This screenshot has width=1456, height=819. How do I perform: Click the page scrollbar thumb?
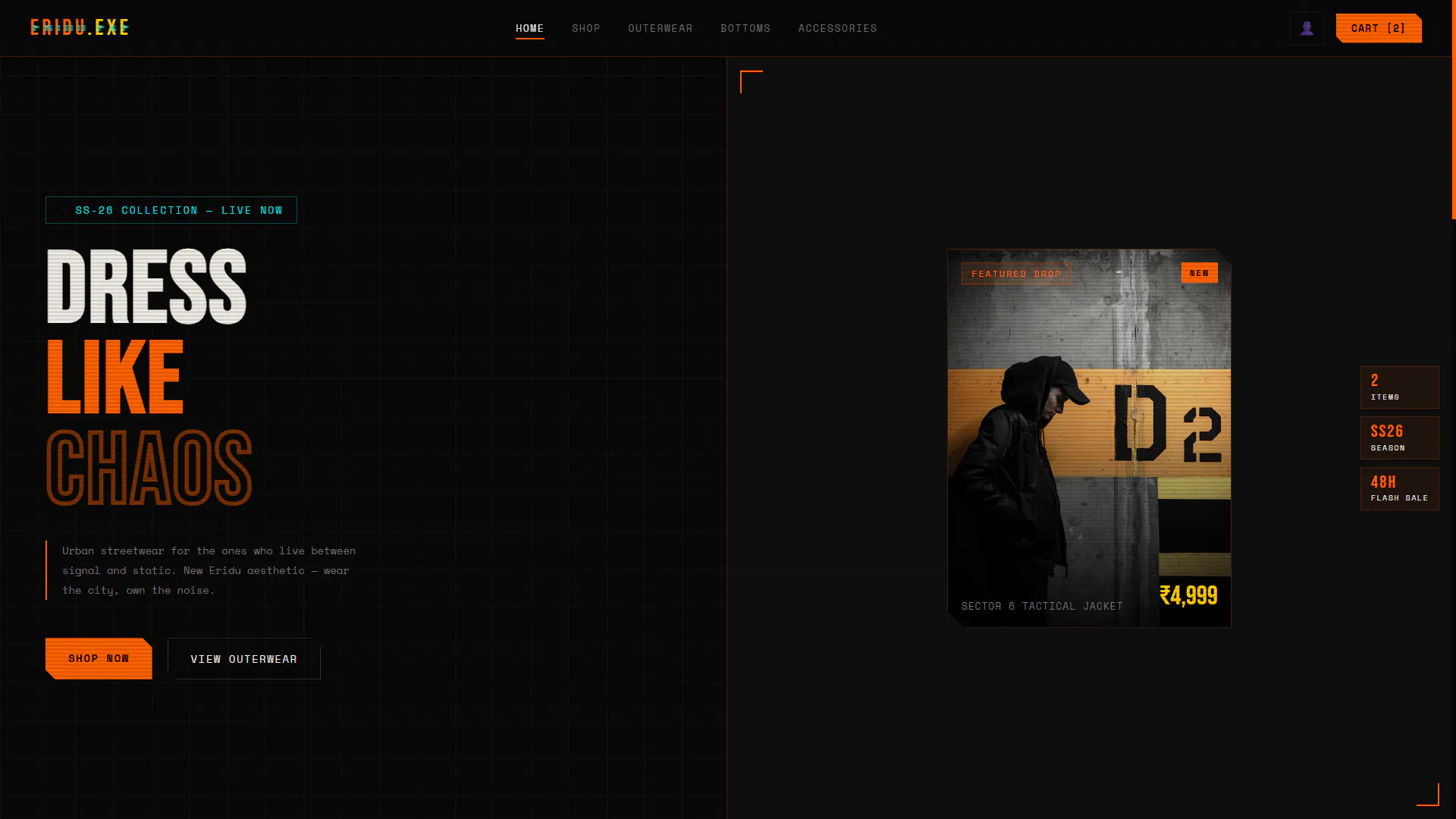pyautogui.click(x=1454, y=109)
